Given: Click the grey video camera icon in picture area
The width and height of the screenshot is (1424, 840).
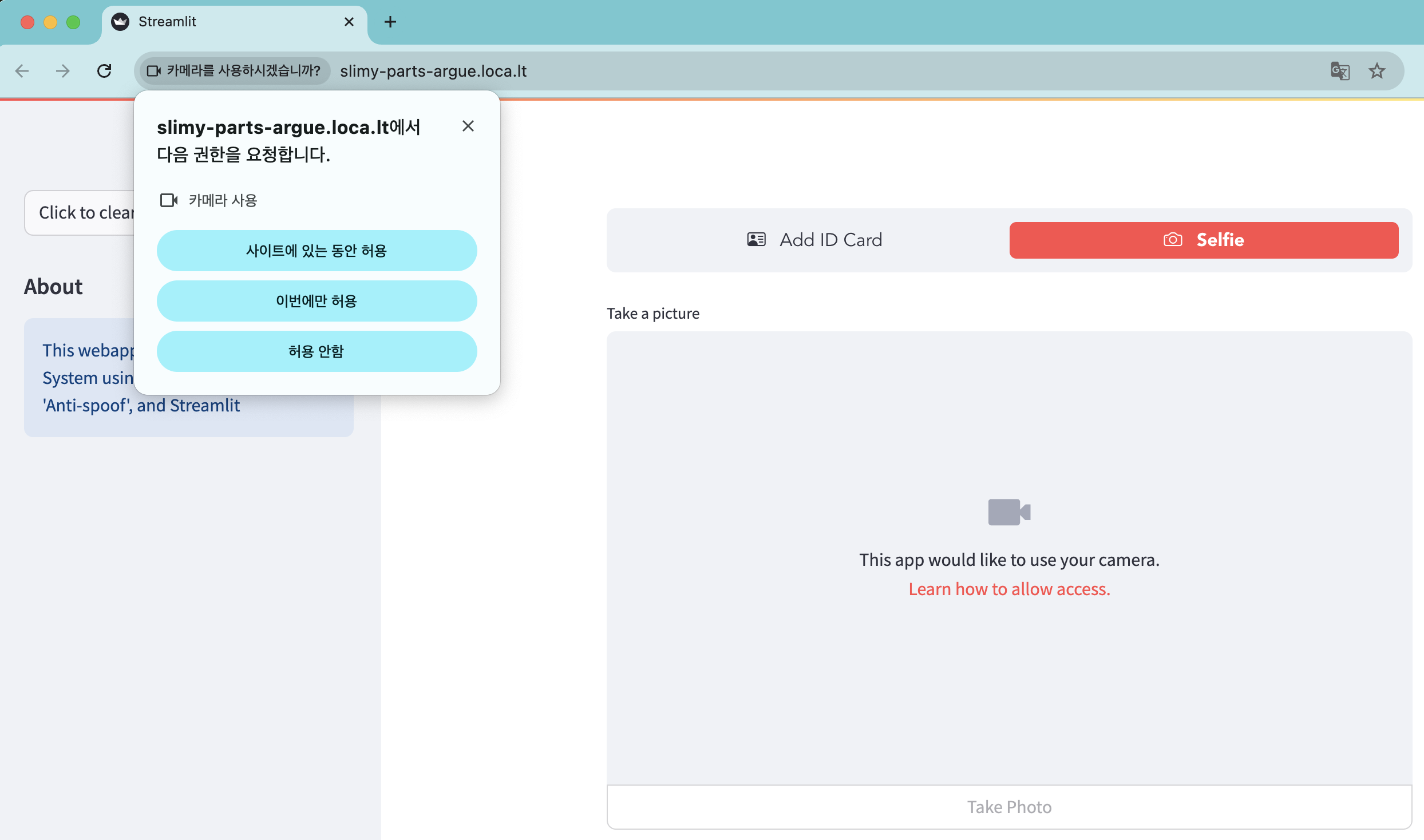Looking at the screenshot, I should pos(1008,512).
